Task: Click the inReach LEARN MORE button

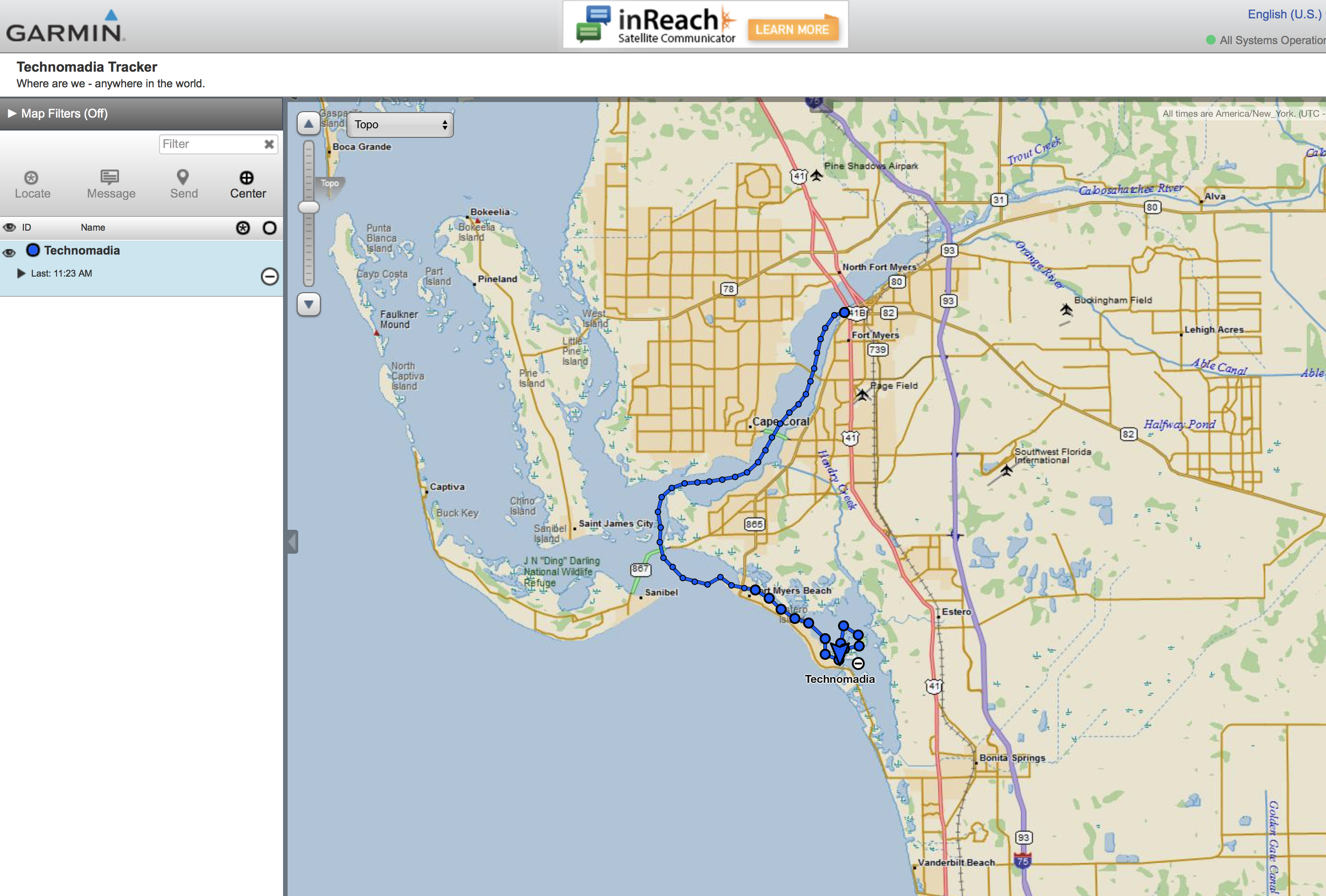Action: pyautogui.click(x=792, y=30)
